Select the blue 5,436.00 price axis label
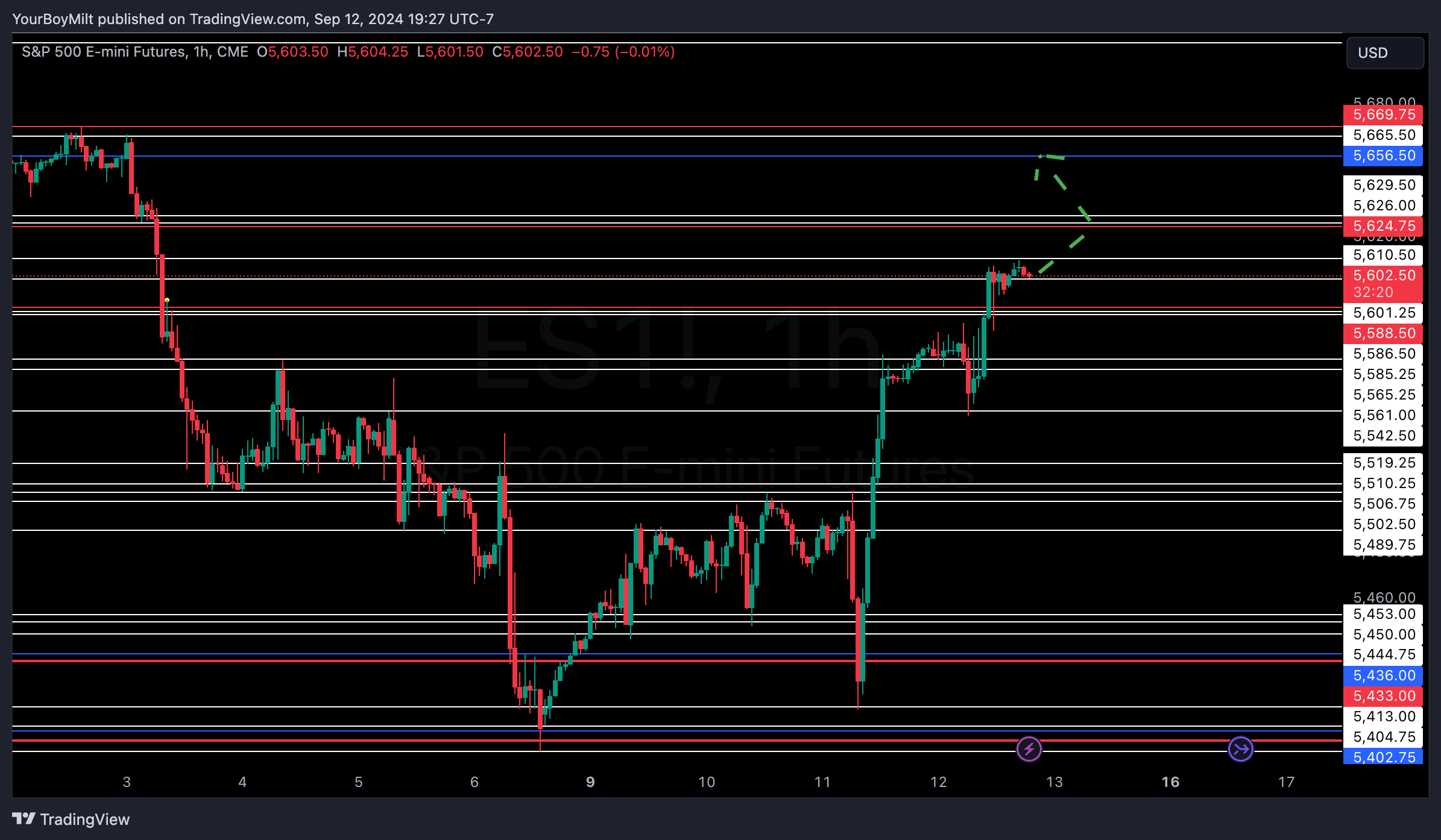 pos(1383,675)
